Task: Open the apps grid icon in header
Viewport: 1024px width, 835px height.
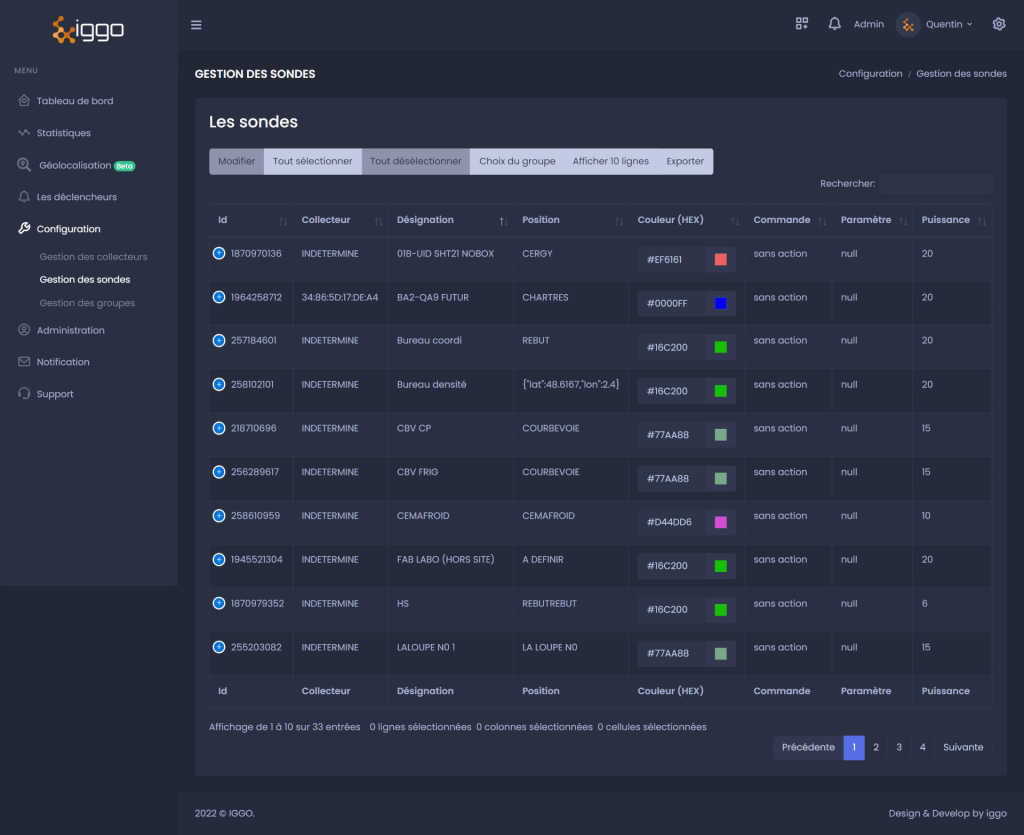Action: tap(801, 24)
